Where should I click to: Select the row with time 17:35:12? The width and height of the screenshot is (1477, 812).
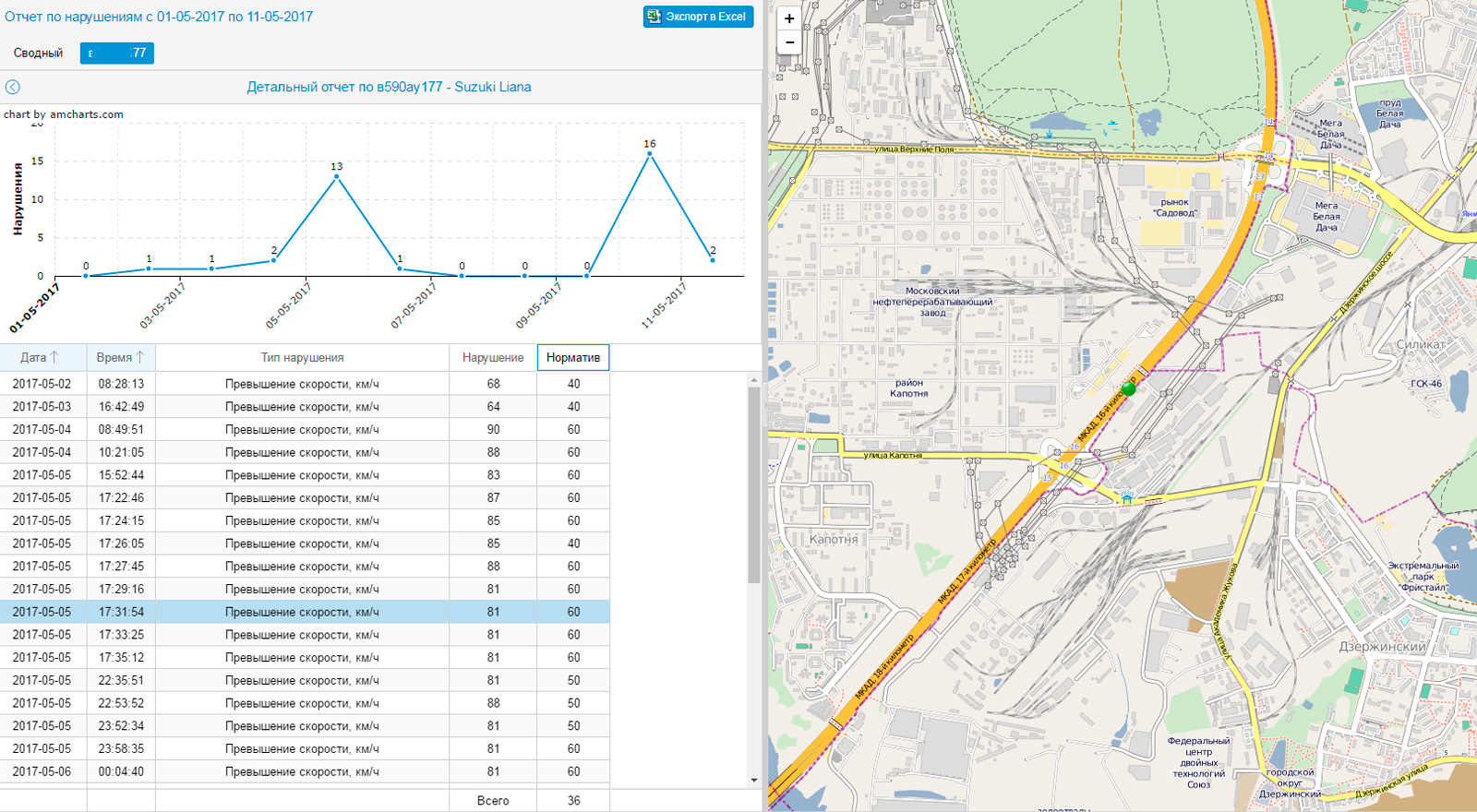tap(305, 658)
